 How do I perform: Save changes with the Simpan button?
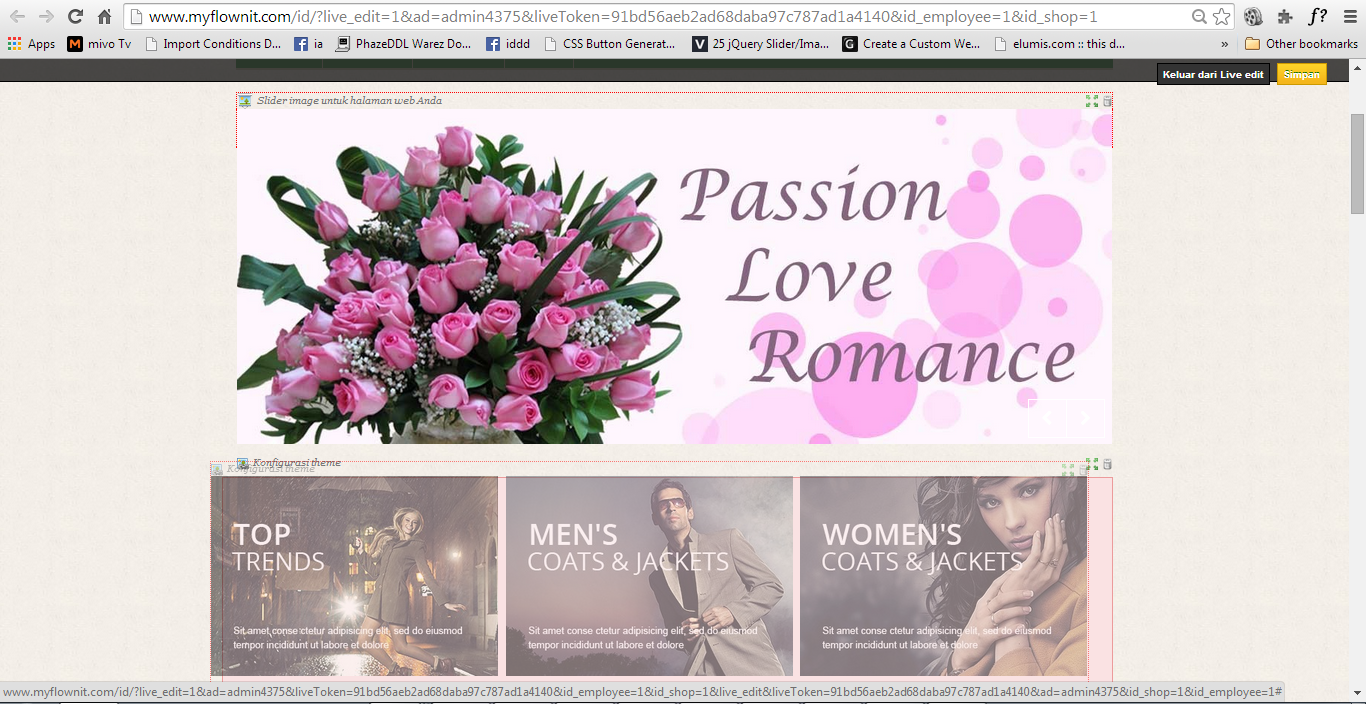(x=1301, y=75)
